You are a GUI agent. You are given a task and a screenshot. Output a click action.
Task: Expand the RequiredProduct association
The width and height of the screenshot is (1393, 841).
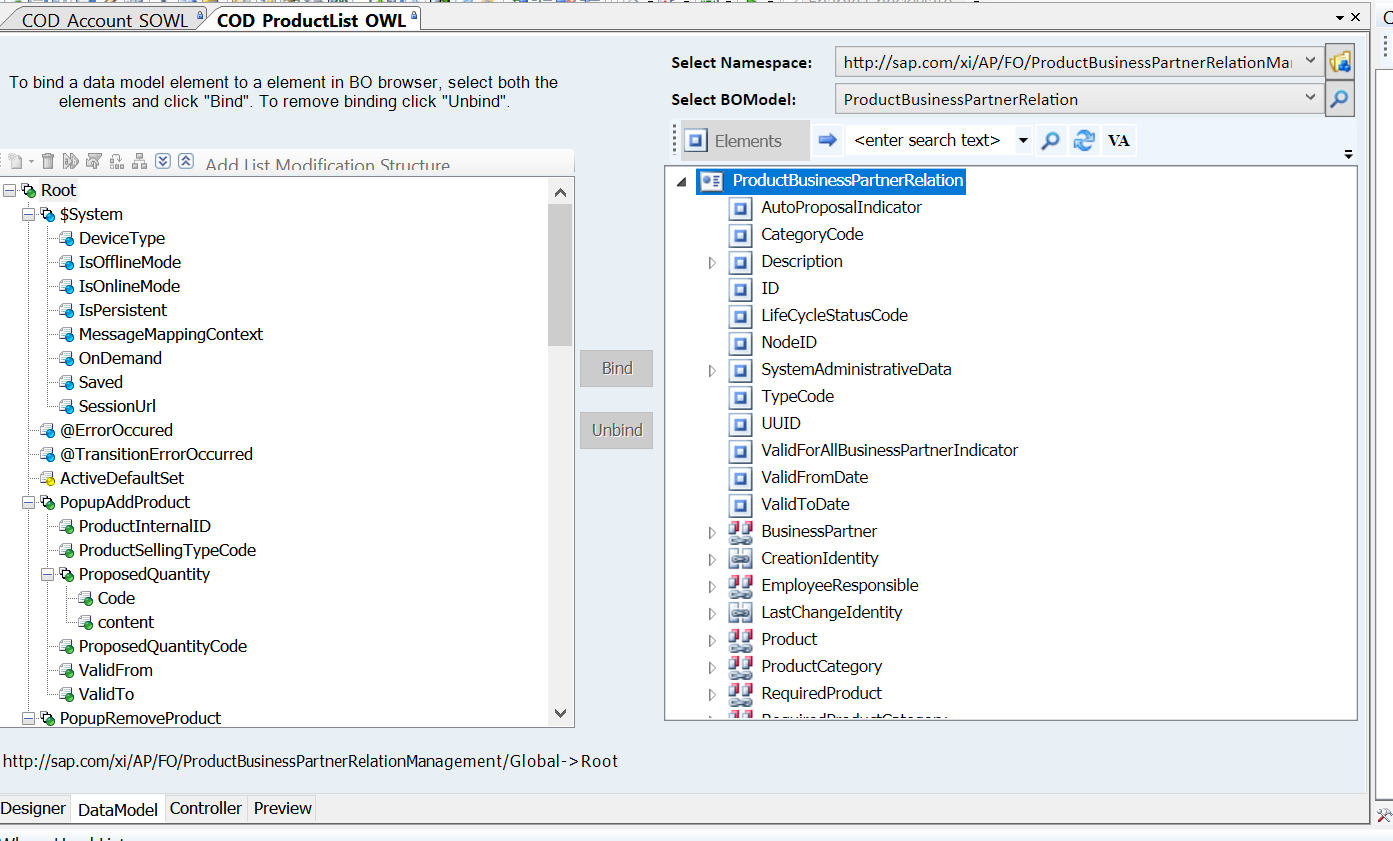712,694
